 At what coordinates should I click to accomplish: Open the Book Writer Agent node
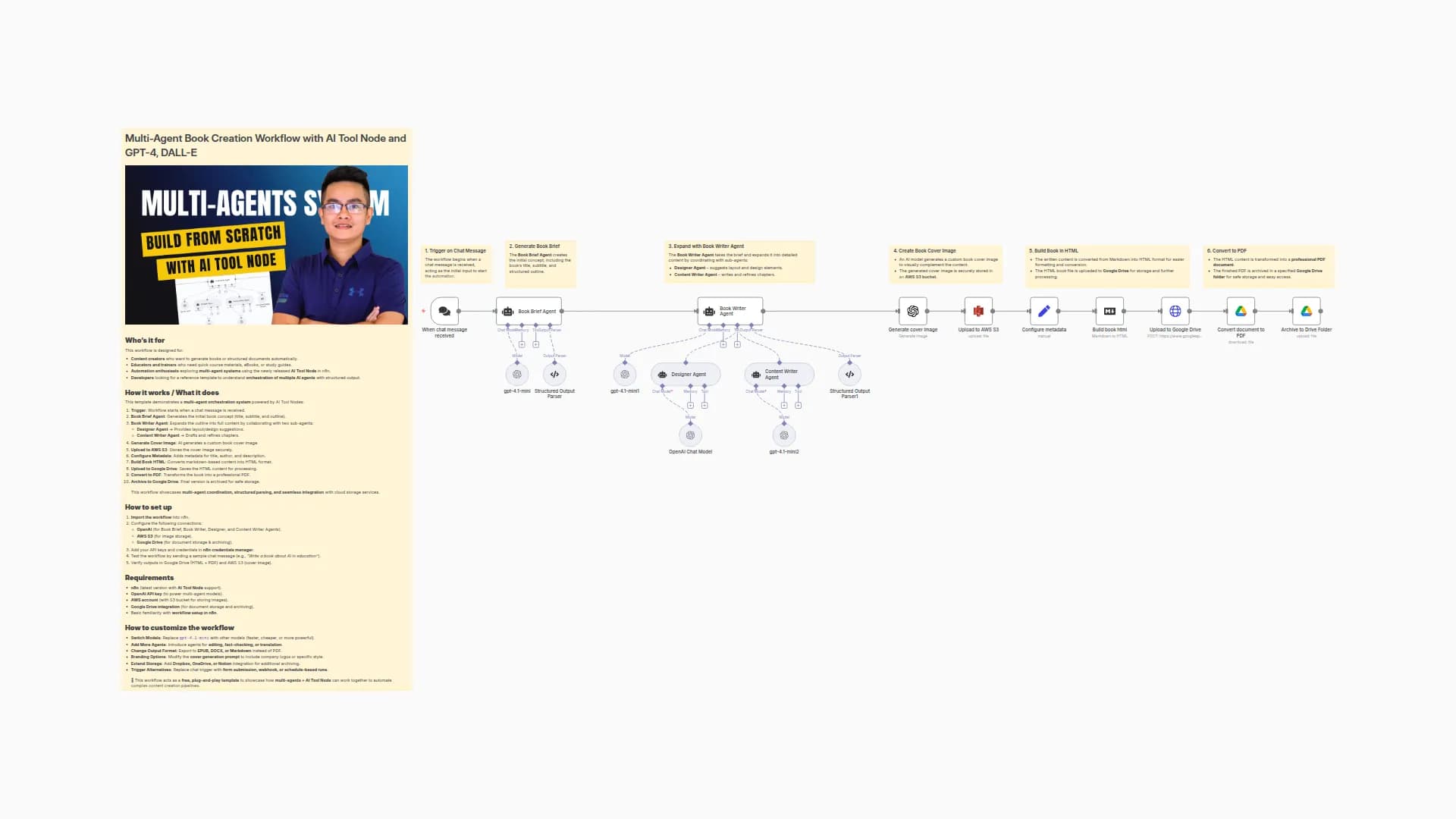coord(730,311)
